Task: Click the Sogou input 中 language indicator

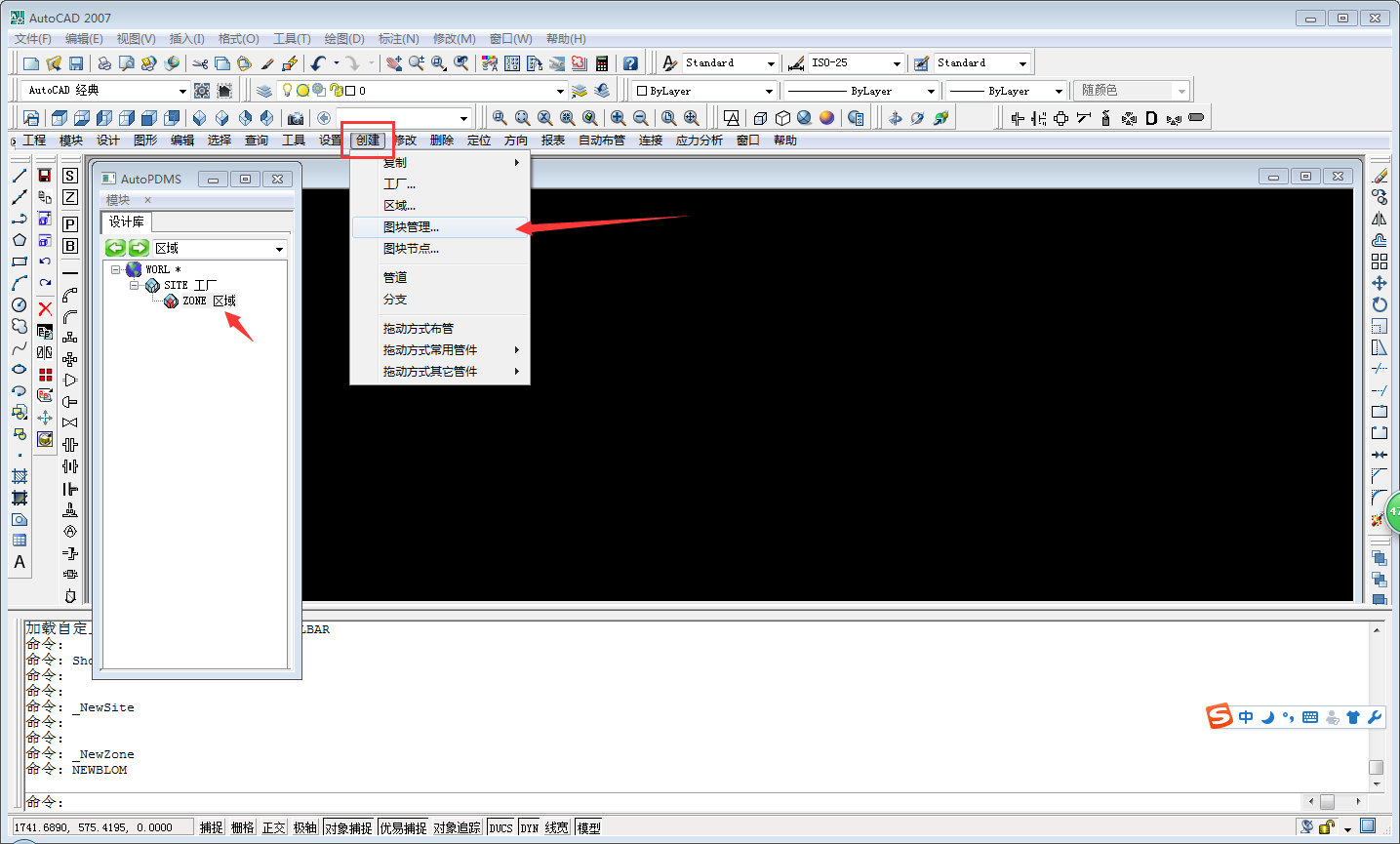Action: click(x=1246, y=717)
